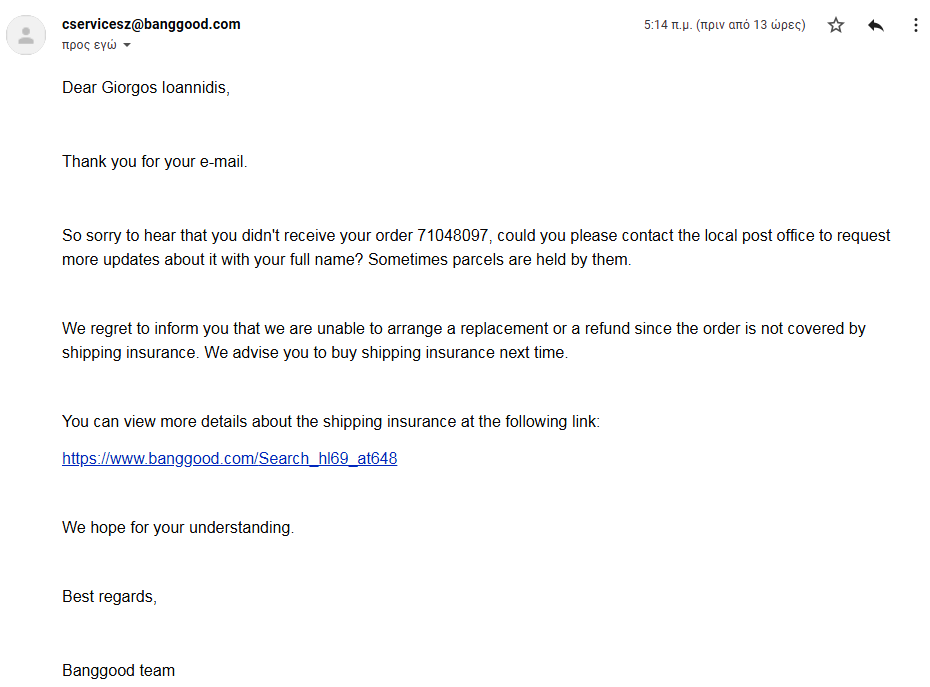Open the three-dot more options menu
Viewport: 930px width, 687px height.
[x=915, y=25]
